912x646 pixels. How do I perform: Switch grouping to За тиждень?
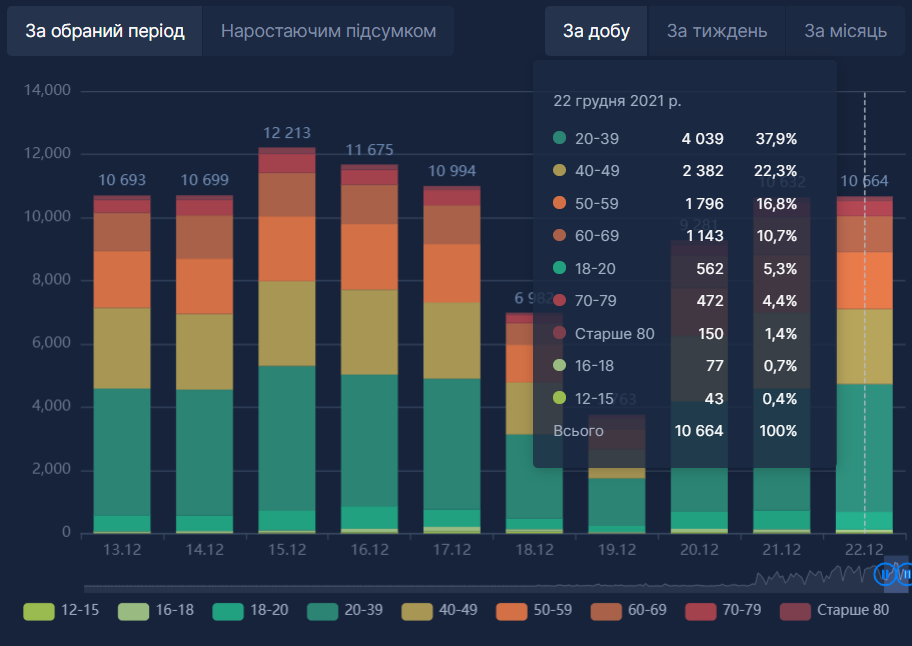tap(717, 31)
